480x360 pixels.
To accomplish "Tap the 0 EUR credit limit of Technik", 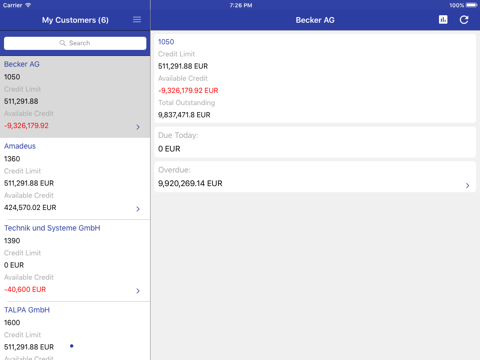I will click(x=14, y=265).
